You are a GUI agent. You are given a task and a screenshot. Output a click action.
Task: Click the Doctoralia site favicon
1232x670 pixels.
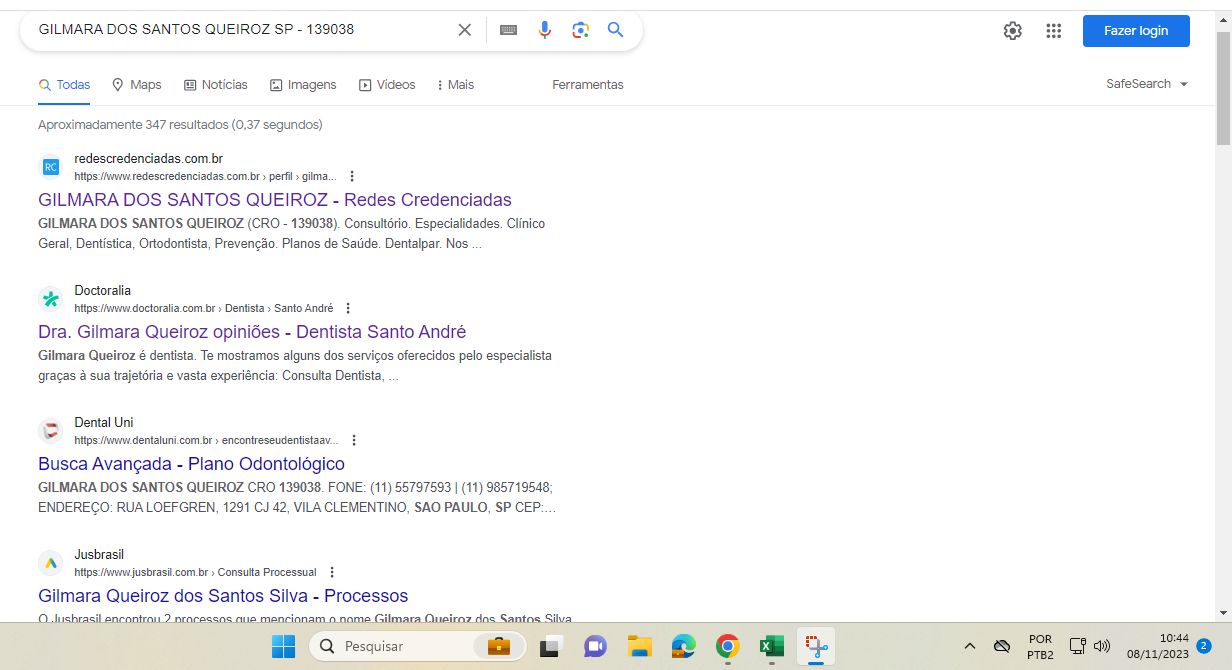pyautogui.click(x=50, y=299)
